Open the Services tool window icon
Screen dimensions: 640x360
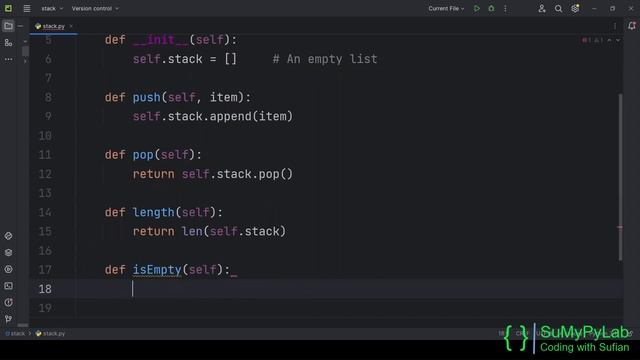tap(8, 269)
